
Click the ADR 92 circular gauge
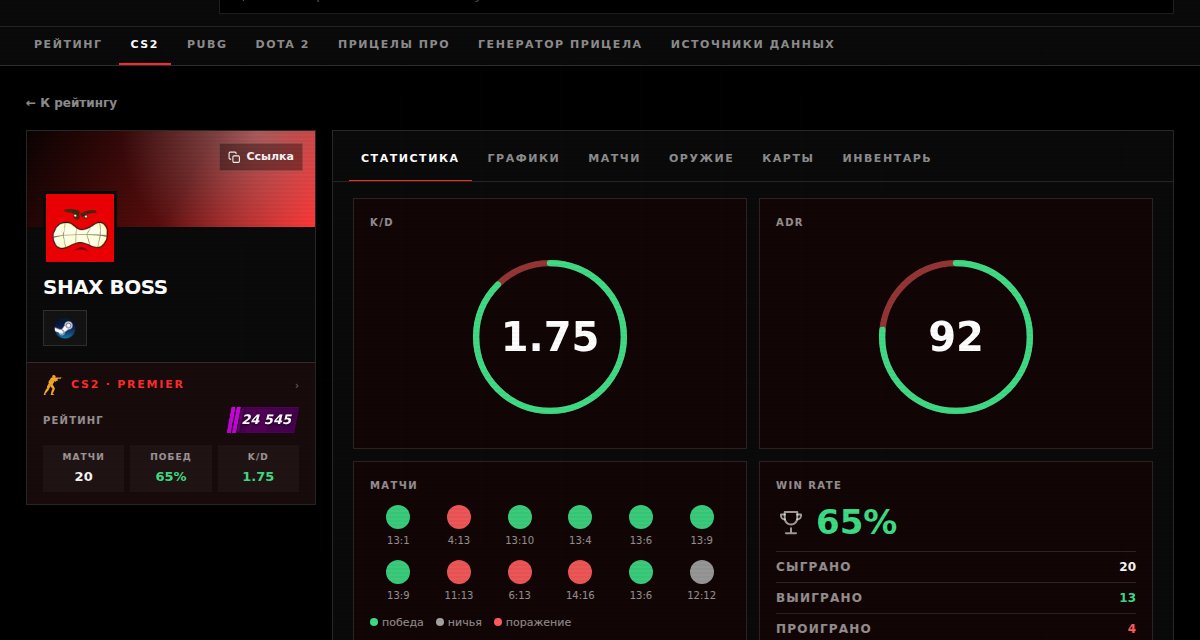tap(956, 337)
